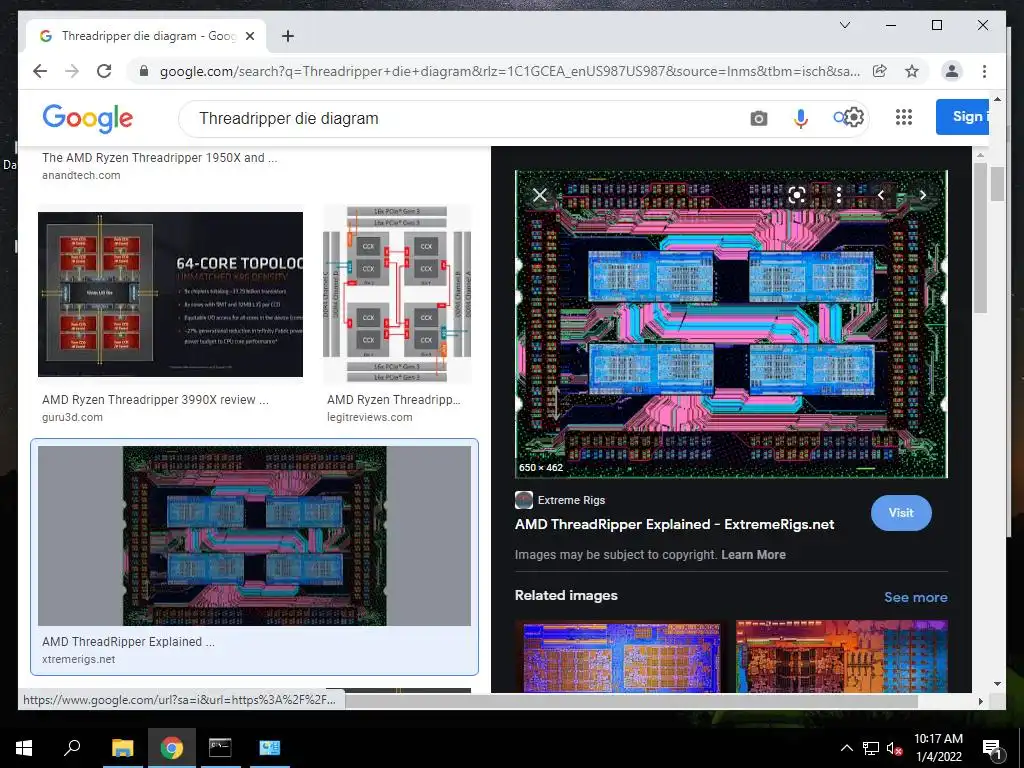Click See more related images
This screenshot has width=1024, height=768.
(916, 597)
